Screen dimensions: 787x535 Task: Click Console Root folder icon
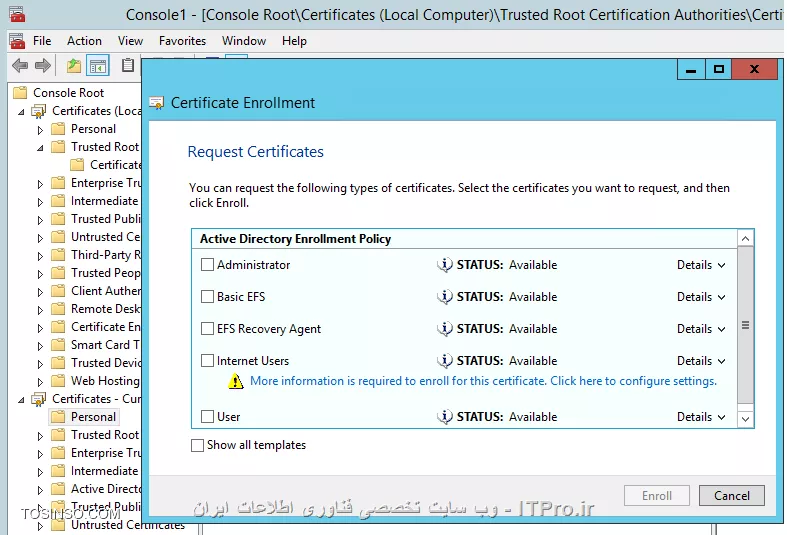20,93
